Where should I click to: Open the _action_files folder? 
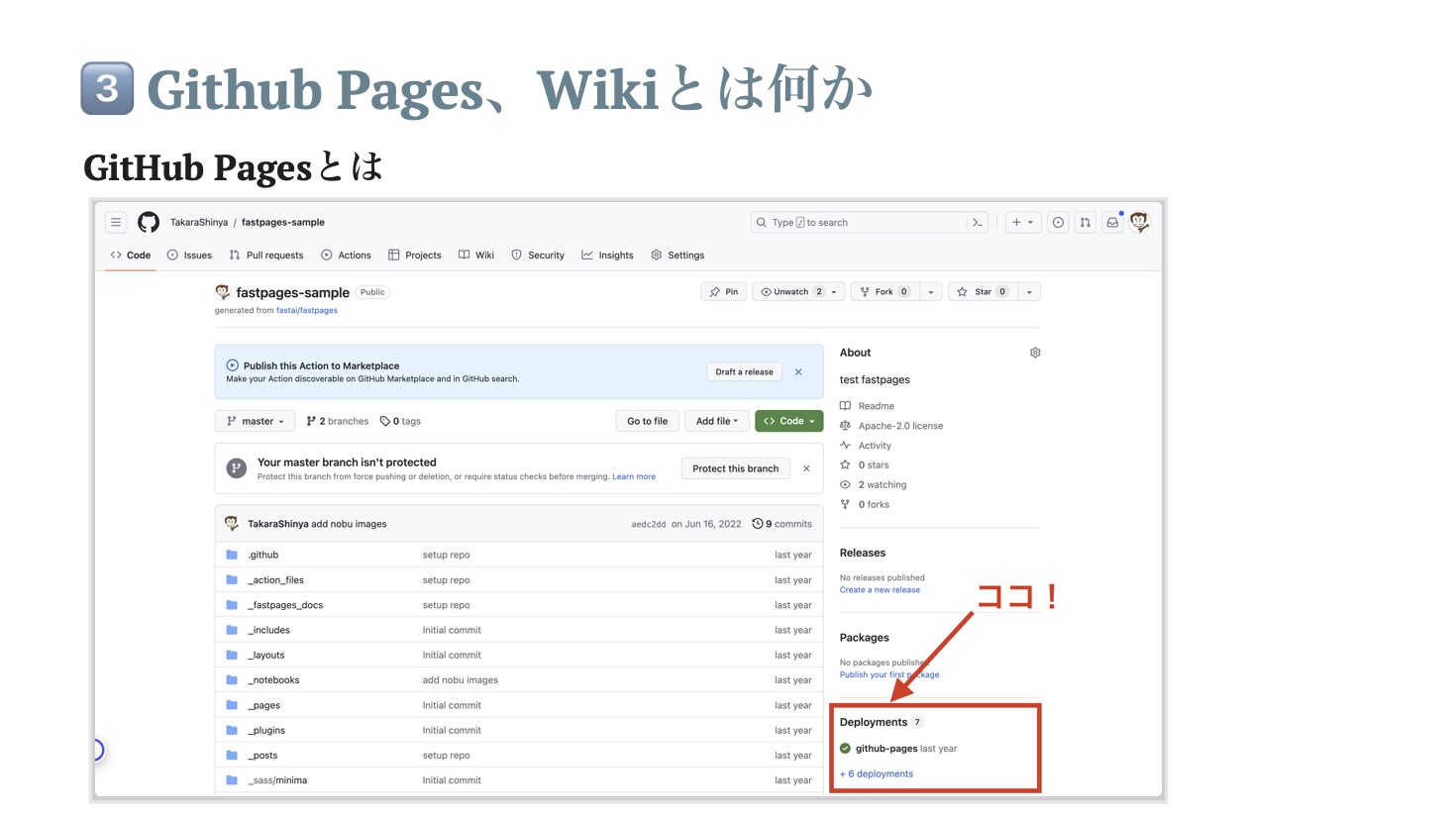275,580
